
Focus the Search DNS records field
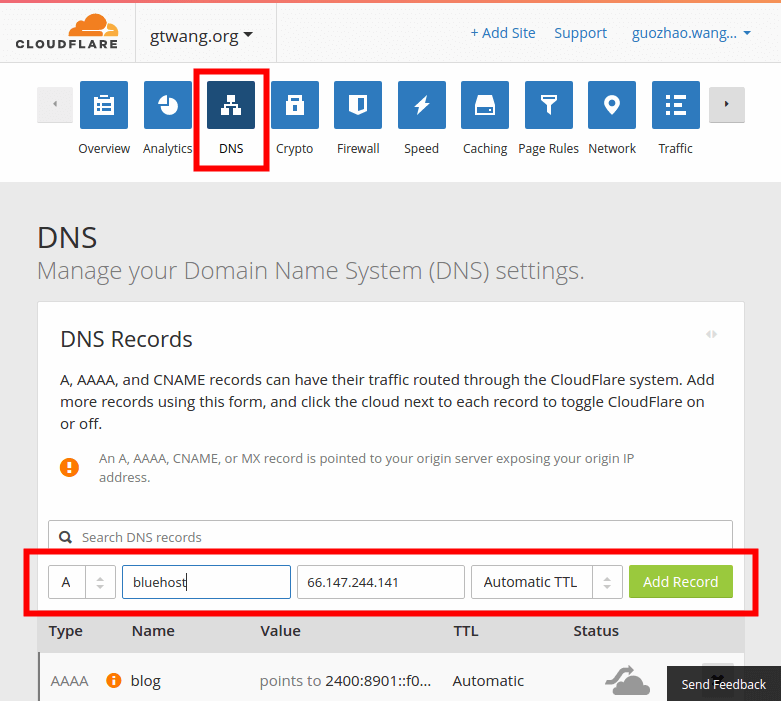[x=390, y=536]
